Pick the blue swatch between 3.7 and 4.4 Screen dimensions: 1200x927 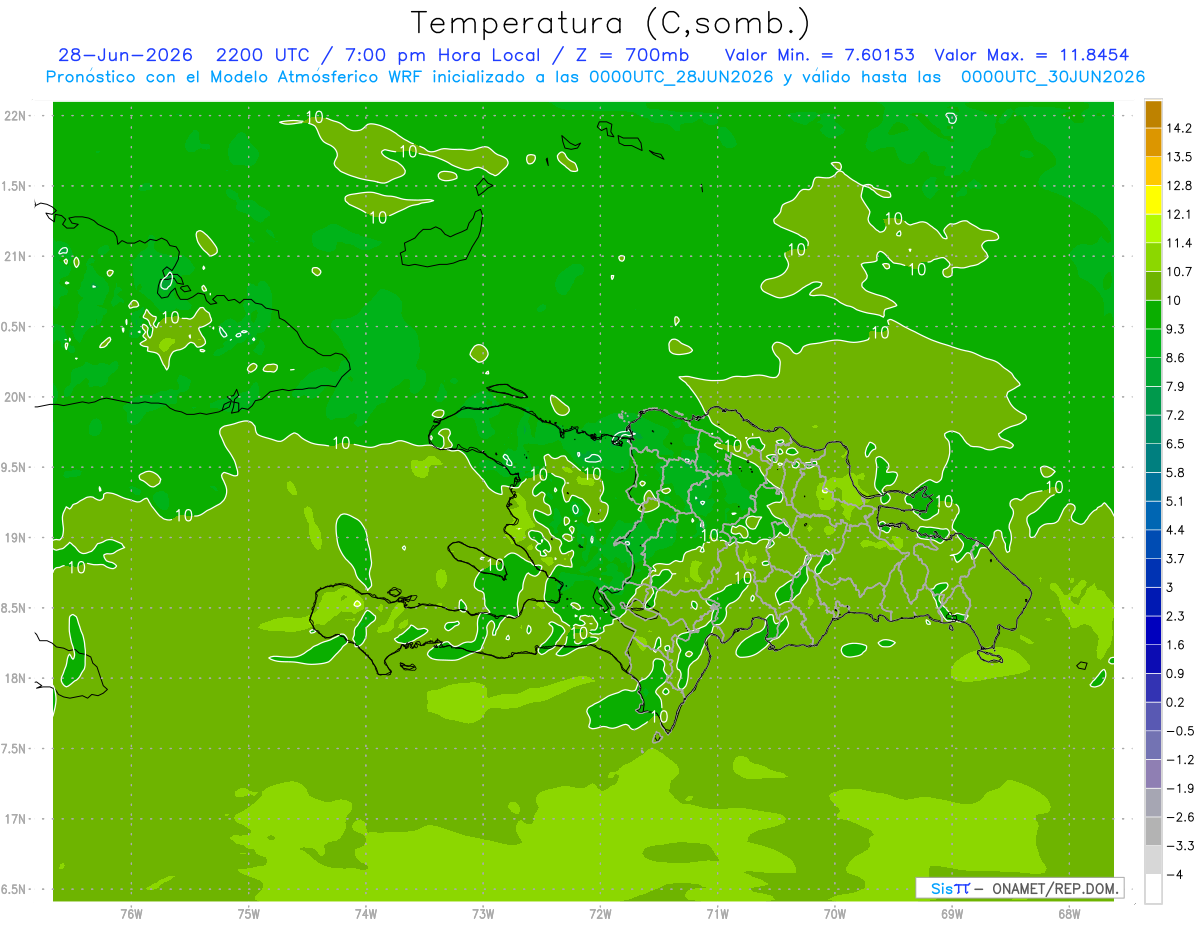pyautogui.click(x=1153, y=544)
